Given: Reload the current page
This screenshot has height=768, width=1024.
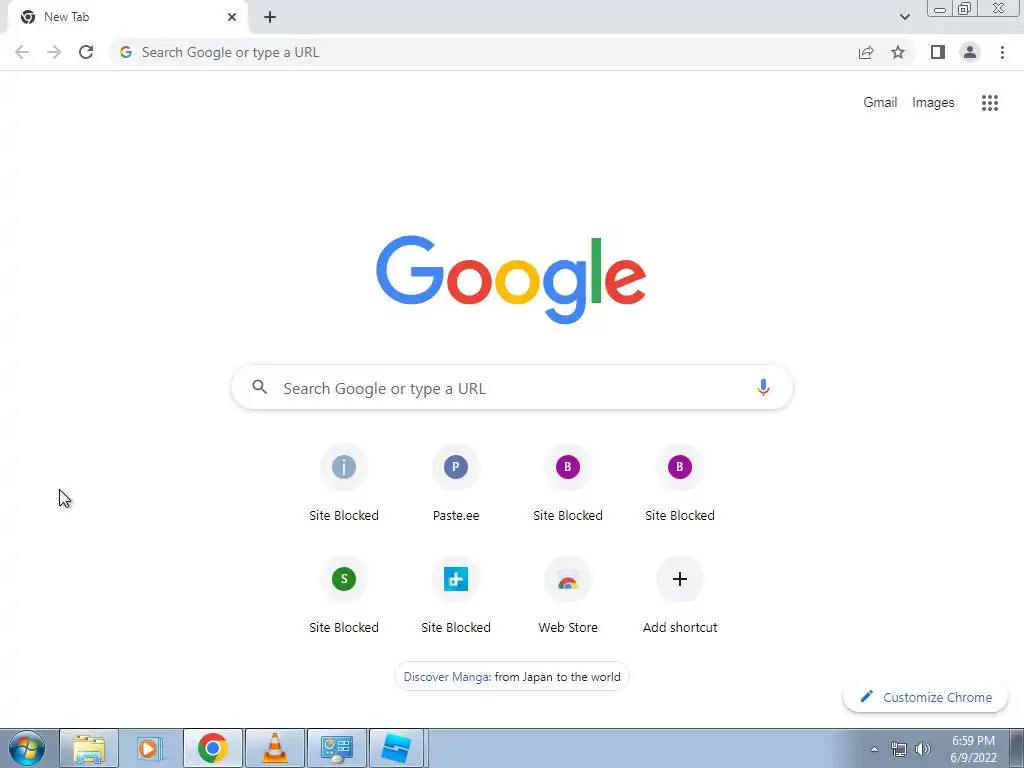Looking at the screenshot, I should (86, 52).
